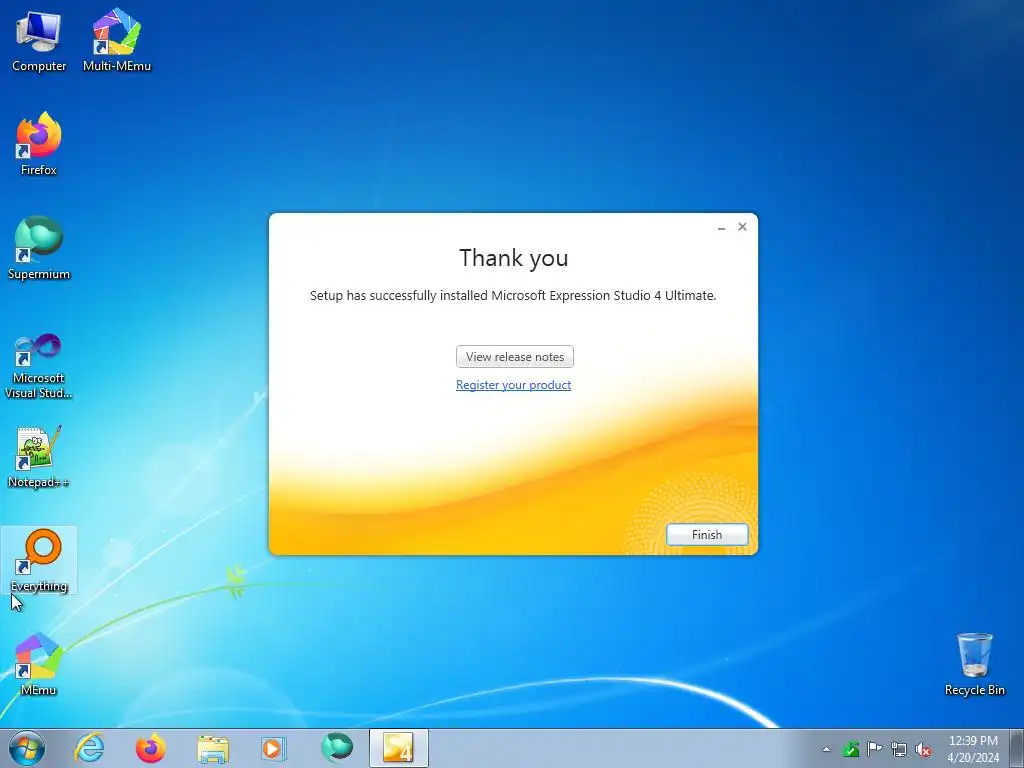Open the Action Center flag icon
Image resolution: width=1024 pixels, height=768 pixels.
[874, 749]
